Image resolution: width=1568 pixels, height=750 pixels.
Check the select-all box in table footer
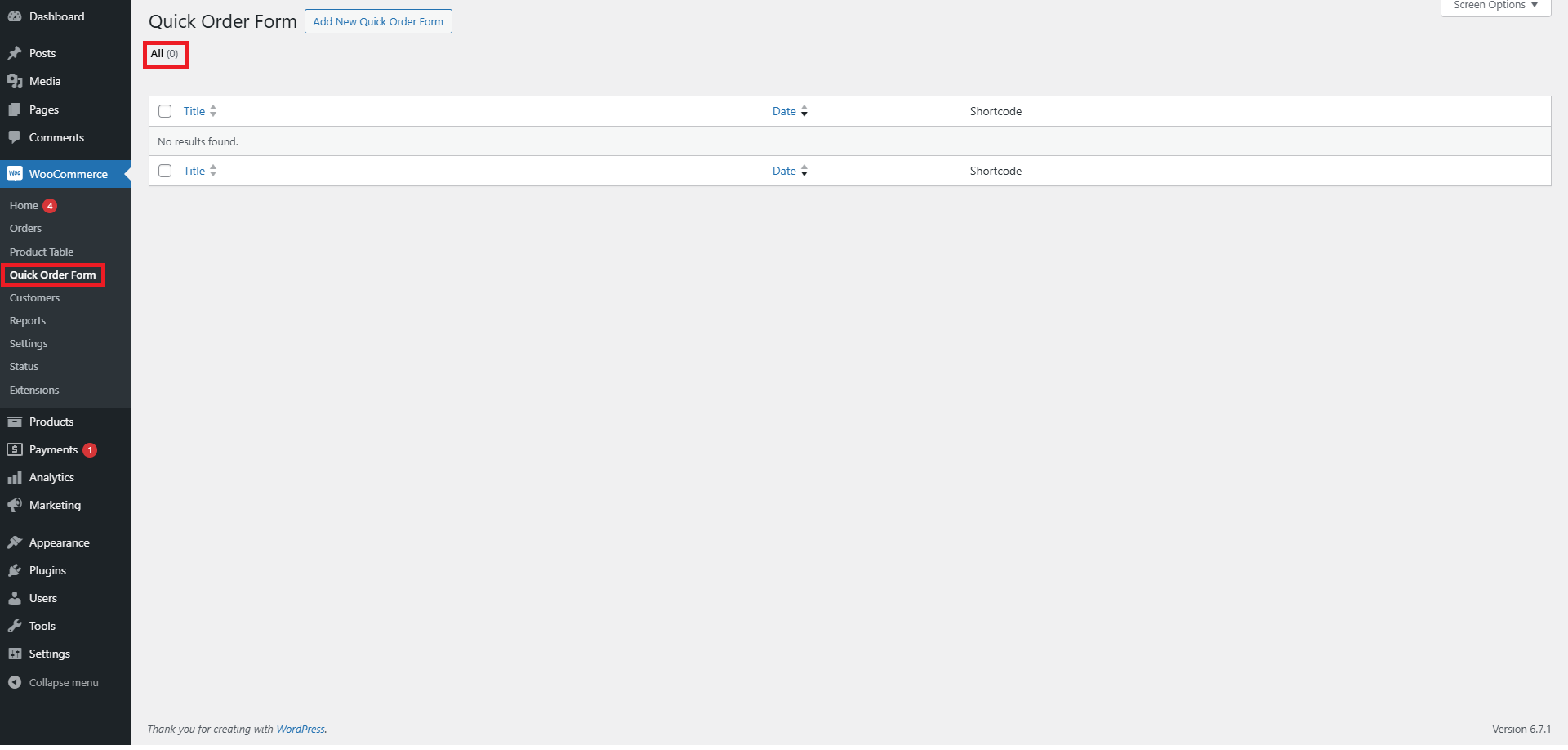coord(165,171)
